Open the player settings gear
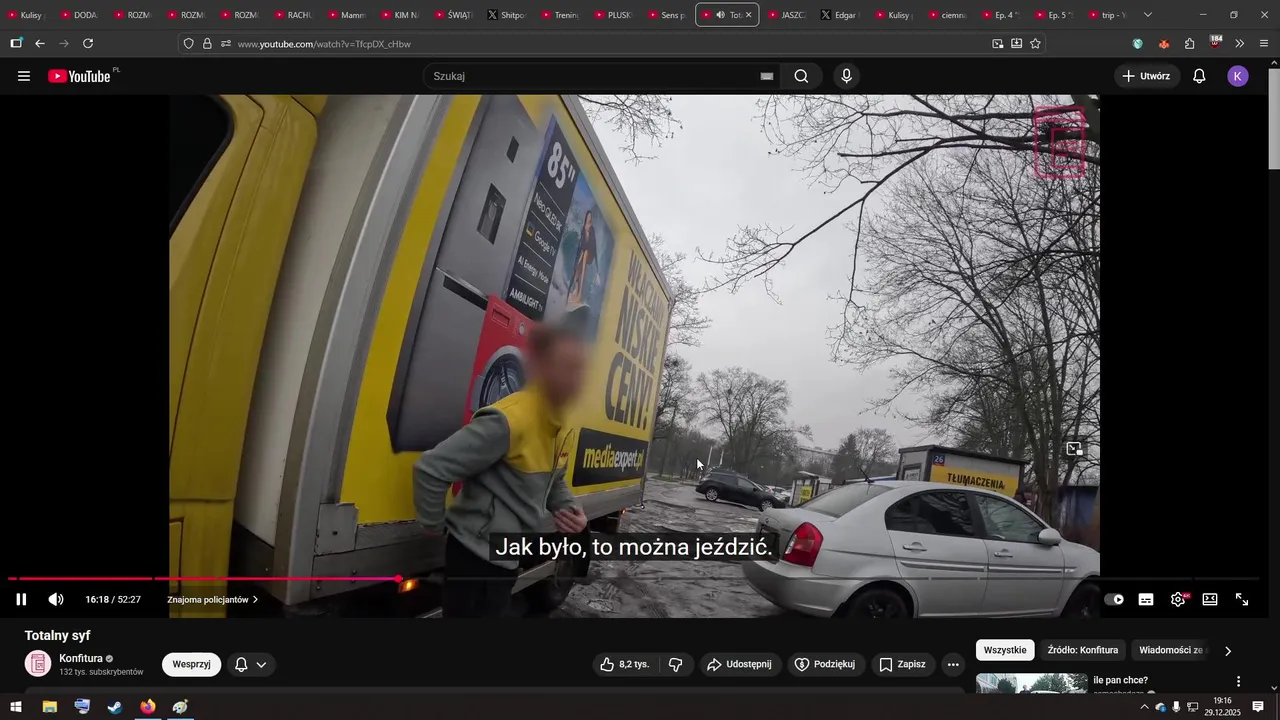Screen dimensions: 1280x720 1178,600
